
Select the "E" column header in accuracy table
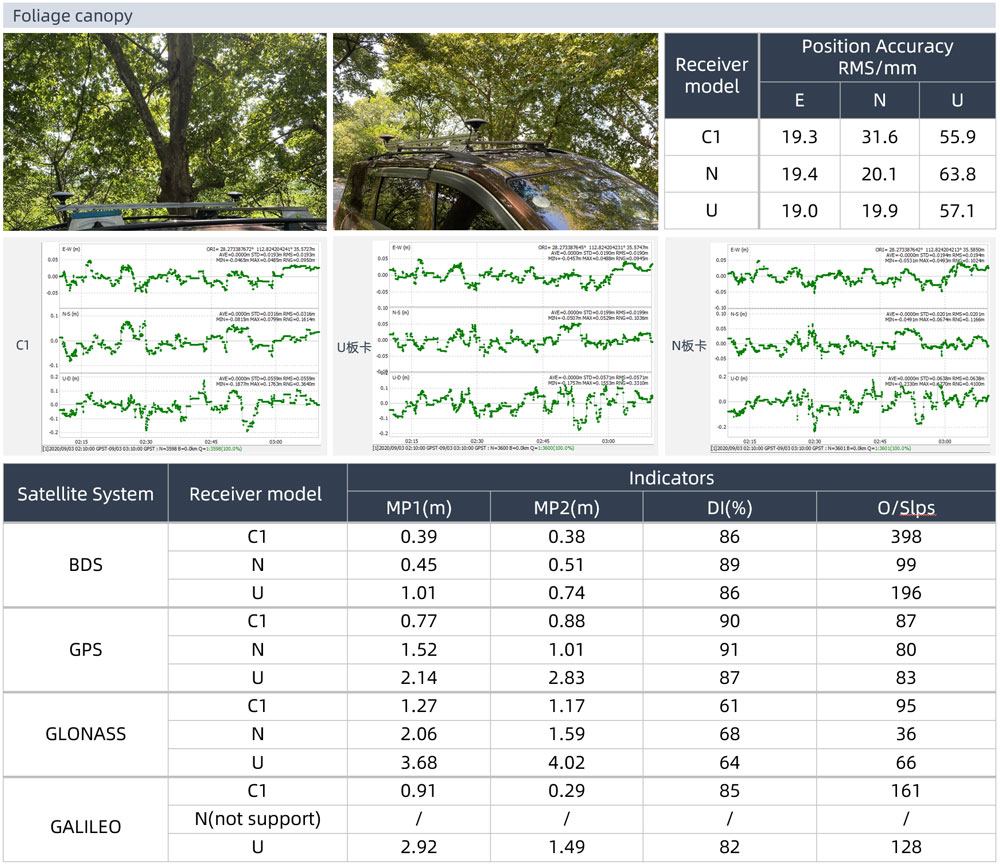click(799, 101)
